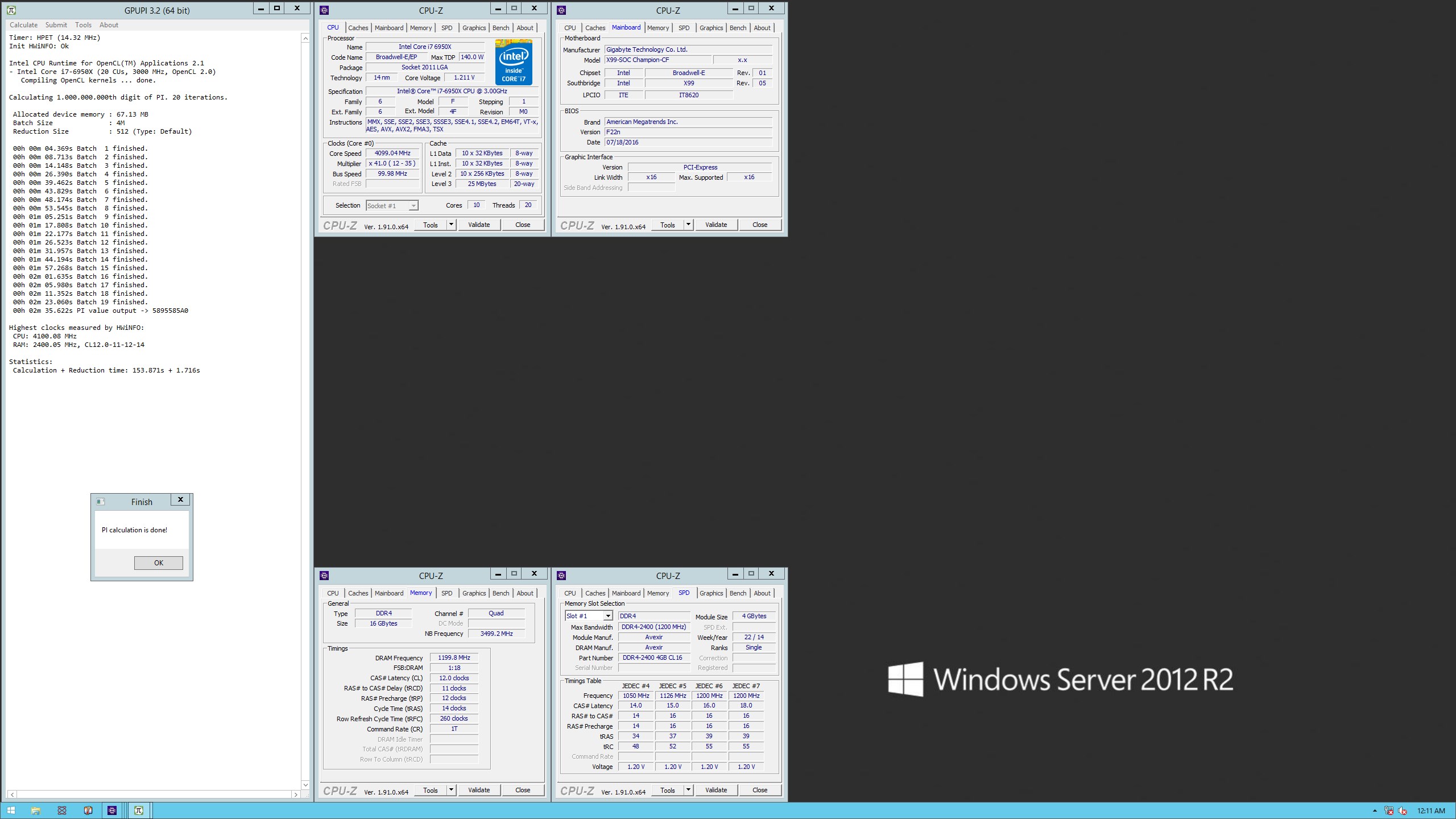Click the Module Size 4 GBytes field
This screenshot has width=1456, height=819.
[x=754, y=616]
